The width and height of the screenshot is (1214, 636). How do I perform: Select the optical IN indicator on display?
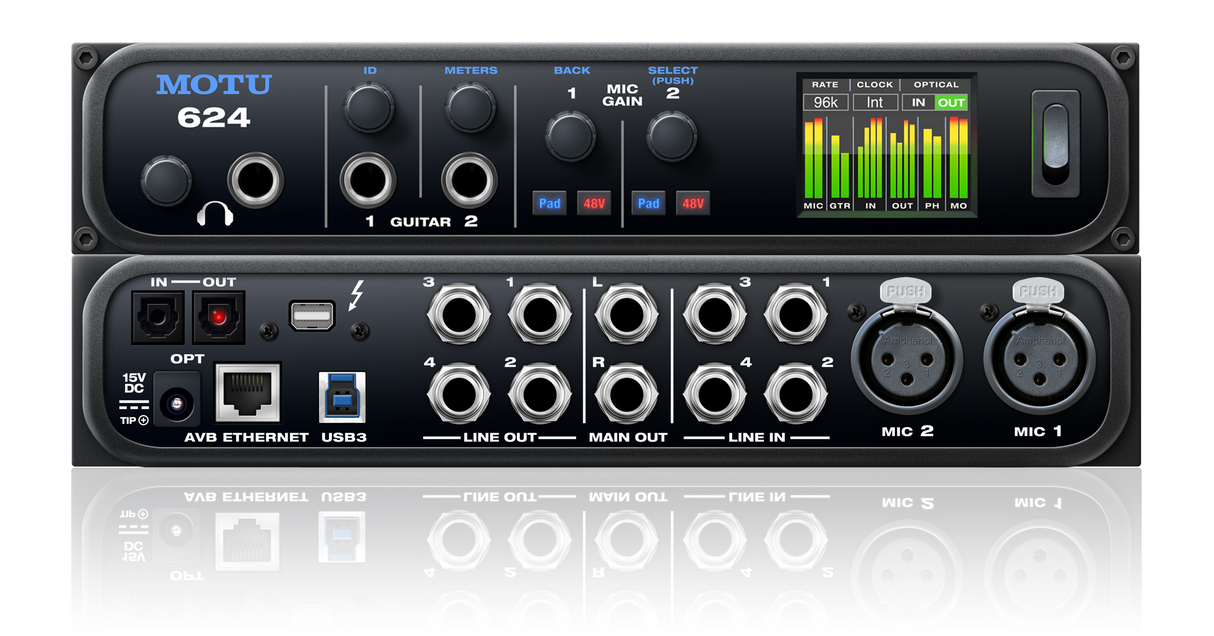[918, 102]
